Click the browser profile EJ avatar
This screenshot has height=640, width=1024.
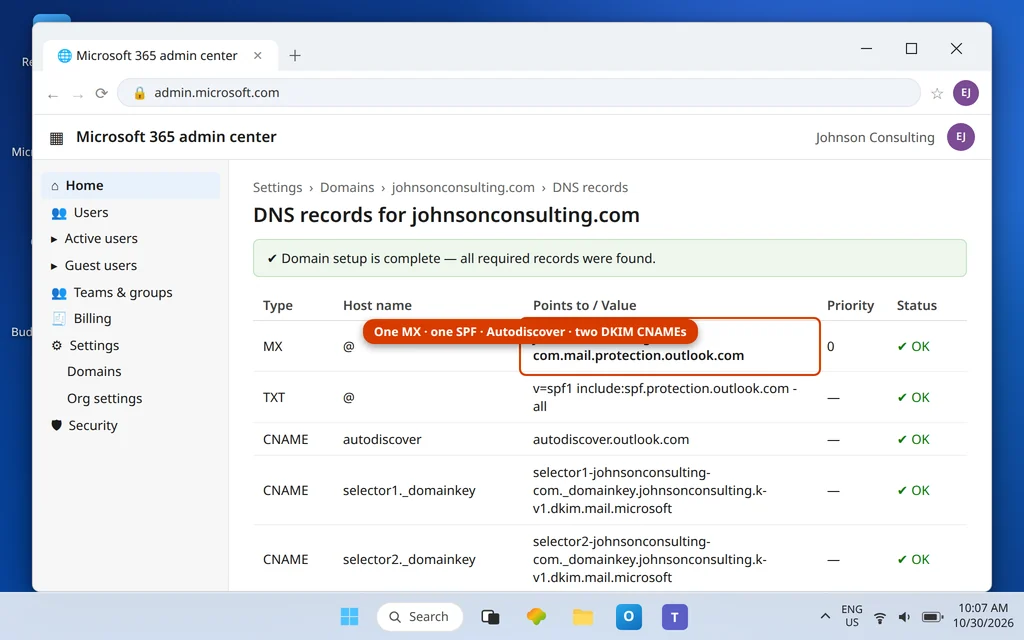(x=965, y=93)
